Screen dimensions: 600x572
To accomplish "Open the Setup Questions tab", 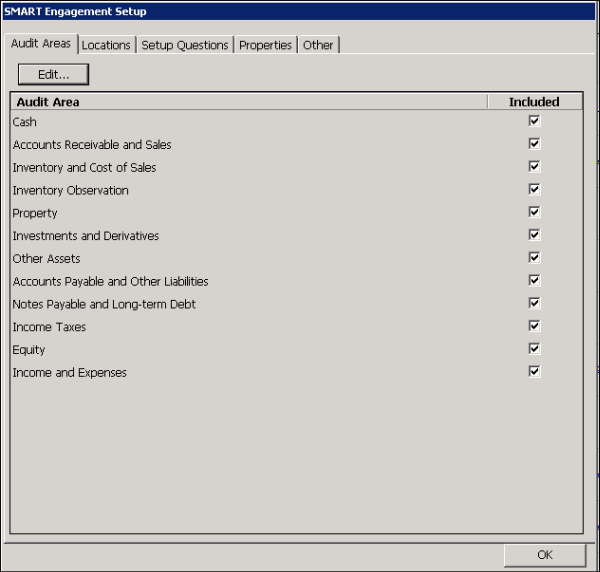I will click(x=185, y=45).
